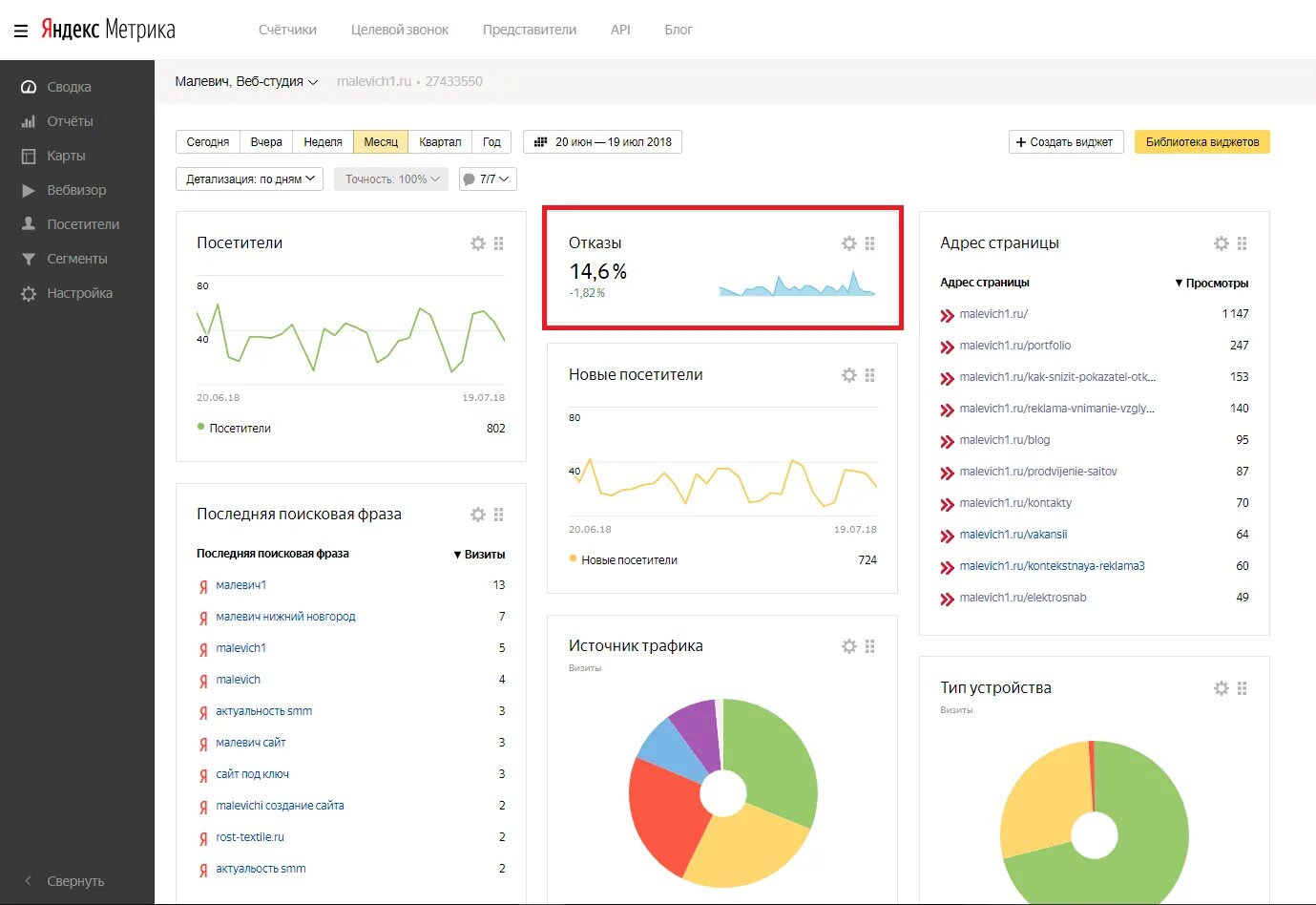
Task: Open date range 20 июн — 19 июл 2018
Action: (x=602, y=142)
